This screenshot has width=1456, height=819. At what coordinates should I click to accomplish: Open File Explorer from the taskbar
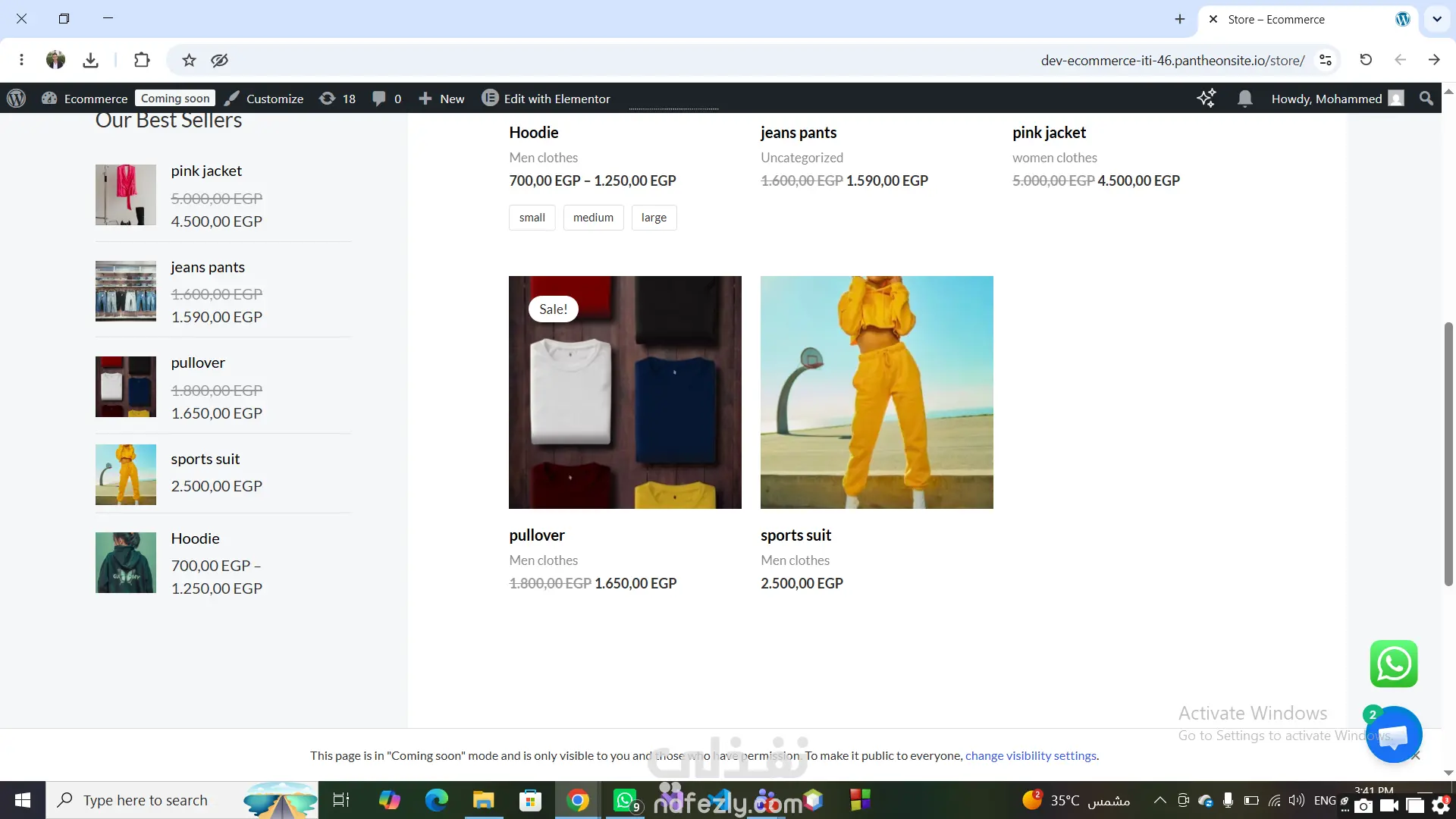pos(483,800)
